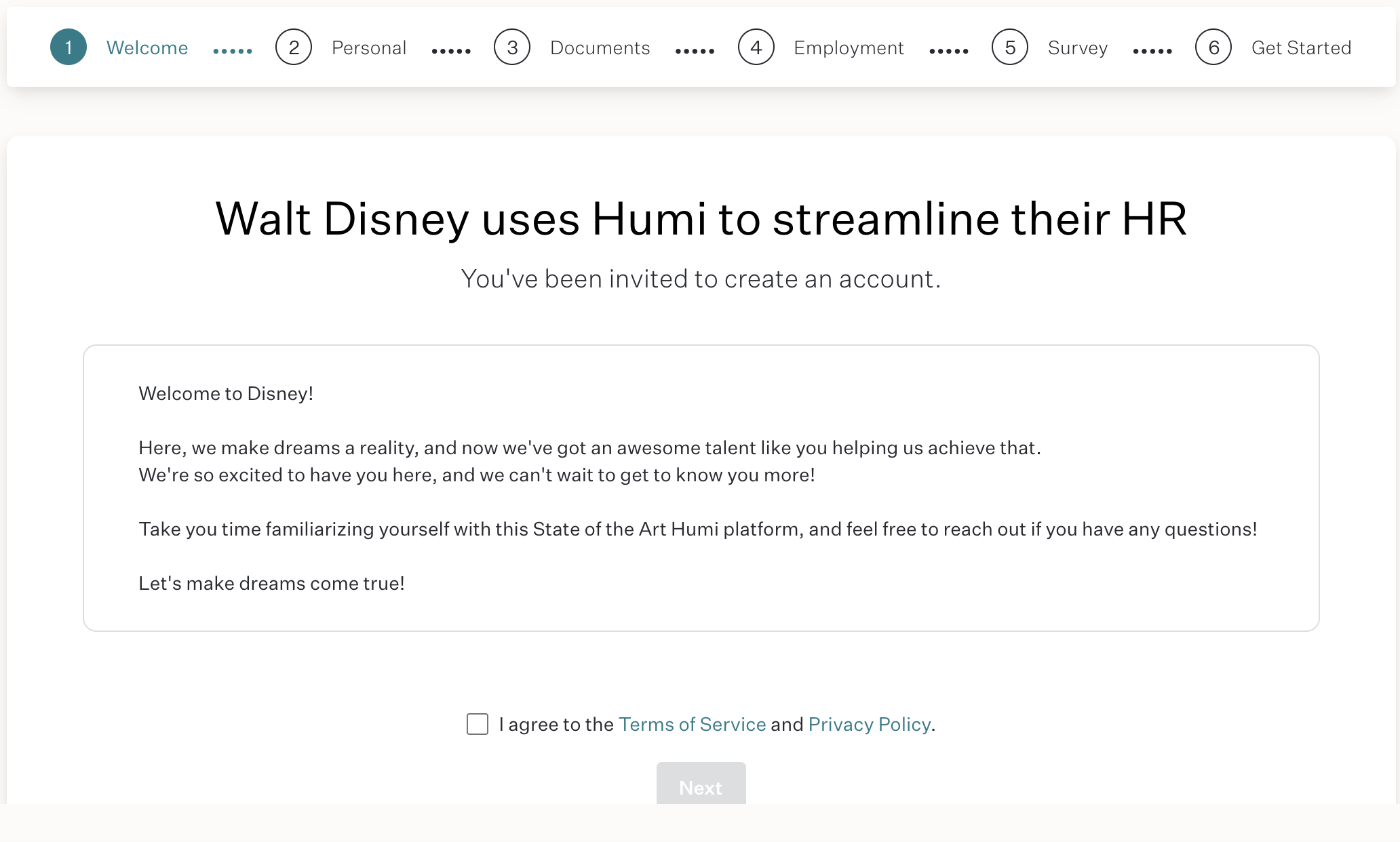Click the 'Take you time familiarizing yourself' sentence
Image resolution: width=1400 pixels, height=842 pixels.
click(x=698, y=529)
